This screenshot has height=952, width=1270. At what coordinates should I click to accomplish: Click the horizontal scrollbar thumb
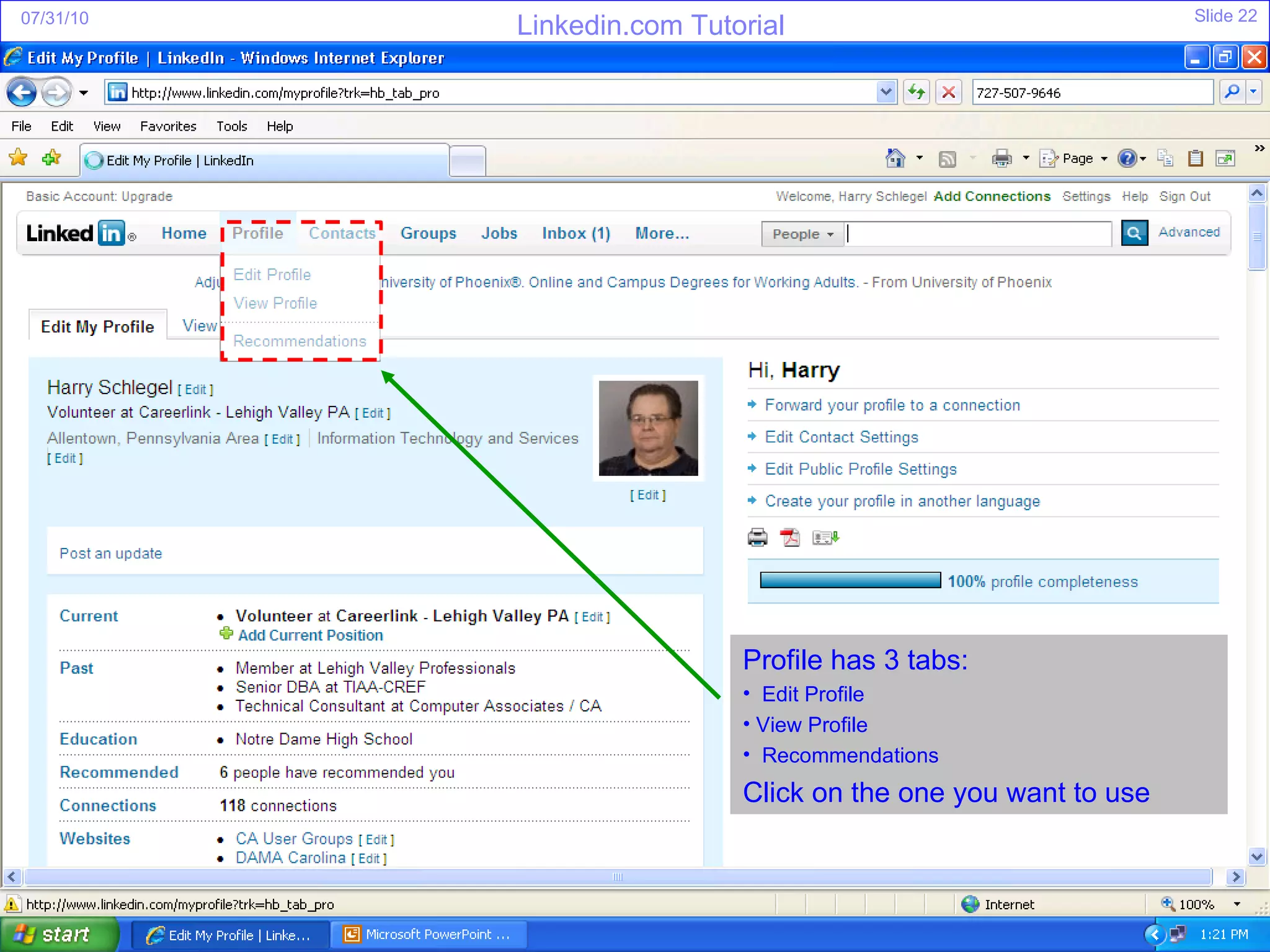pyautogui.click(x=618, y=877)
